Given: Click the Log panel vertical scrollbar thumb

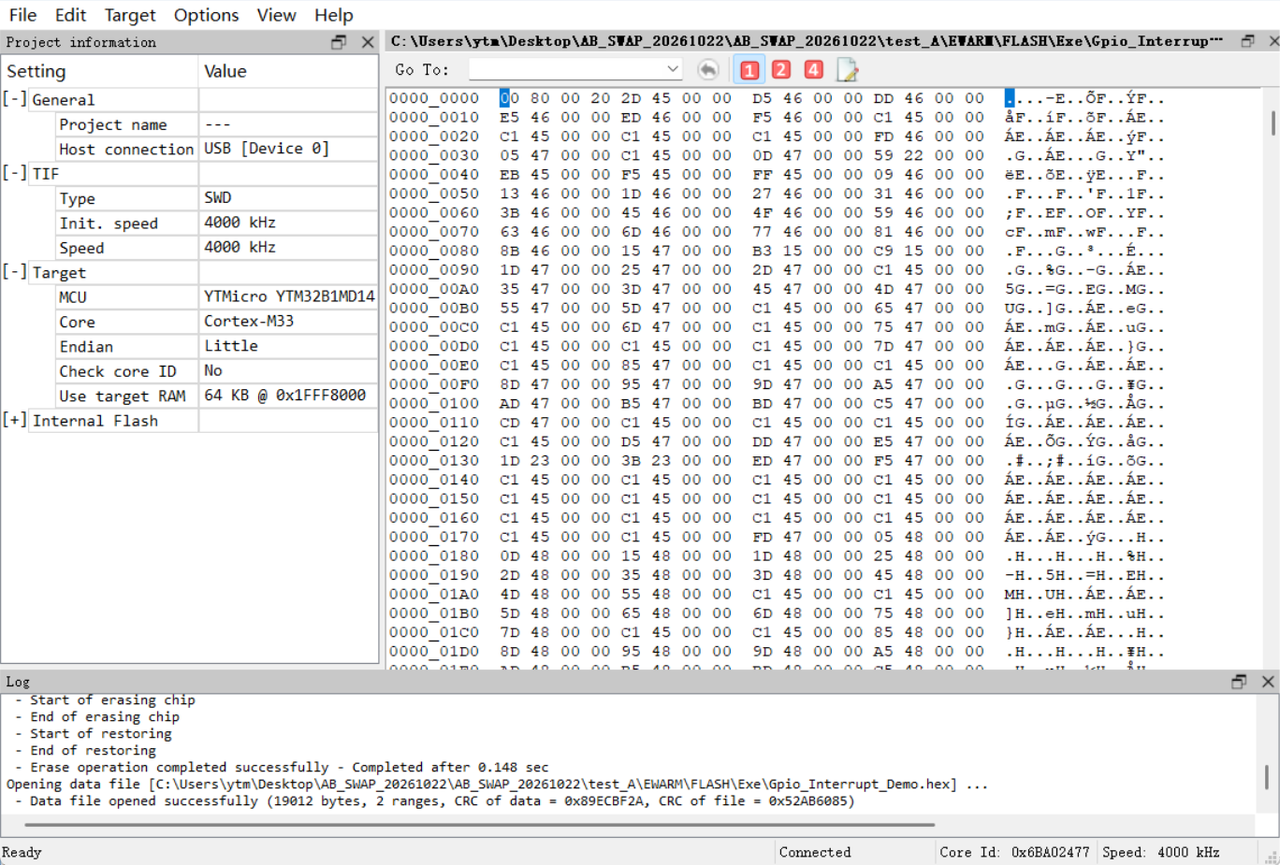Looking at the screenshot, I should pyautogui.click(x=1267, y=777).
